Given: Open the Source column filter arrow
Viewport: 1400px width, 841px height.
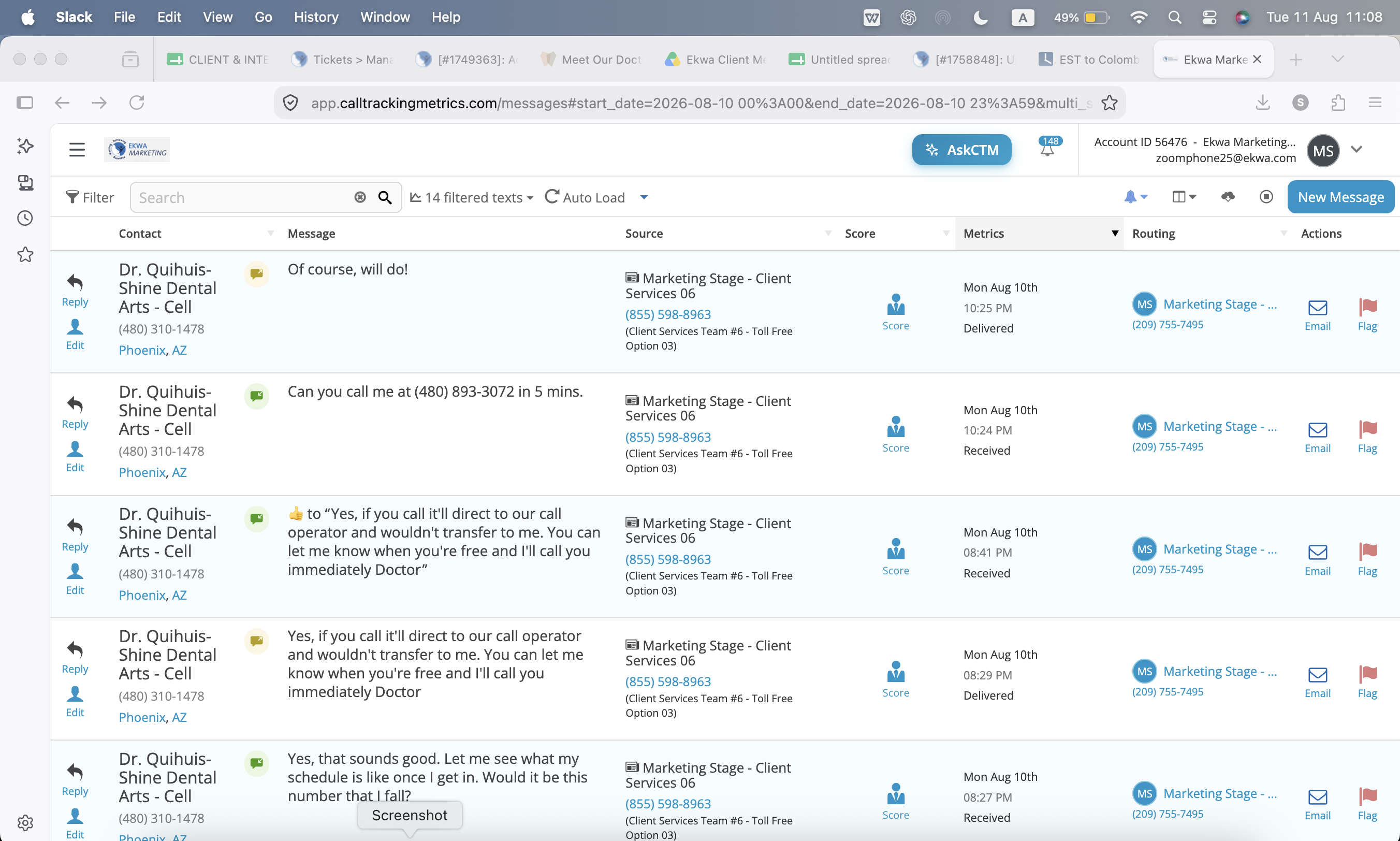Looking at the screenshot, I should click(x=828, y=234).
